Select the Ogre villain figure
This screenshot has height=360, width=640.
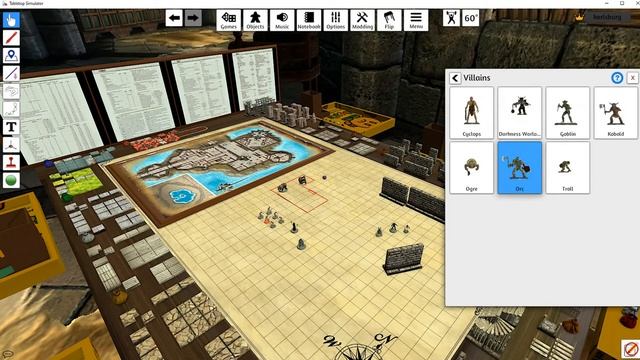(471, 167)
